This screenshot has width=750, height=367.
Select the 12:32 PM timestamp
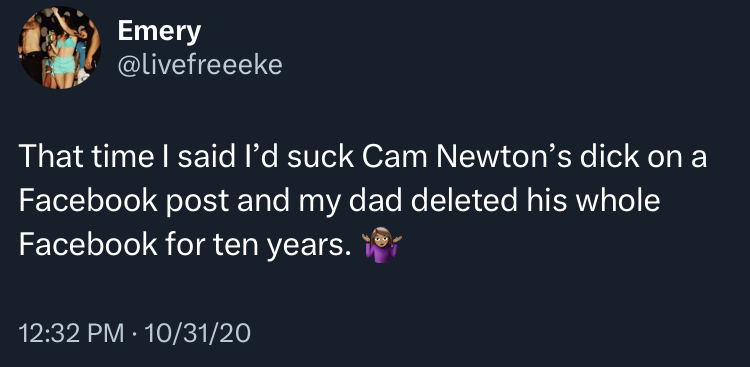(71, 334)
